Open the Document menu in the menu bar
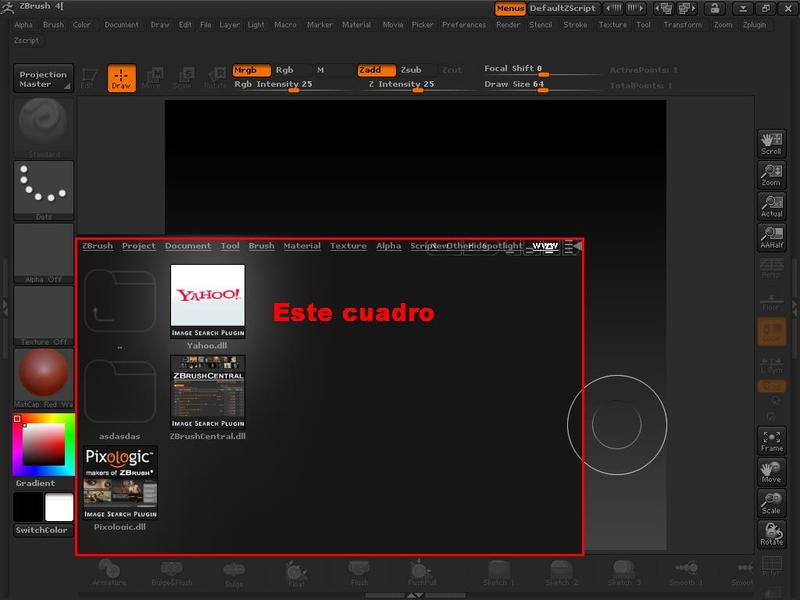 click(121, 24)
